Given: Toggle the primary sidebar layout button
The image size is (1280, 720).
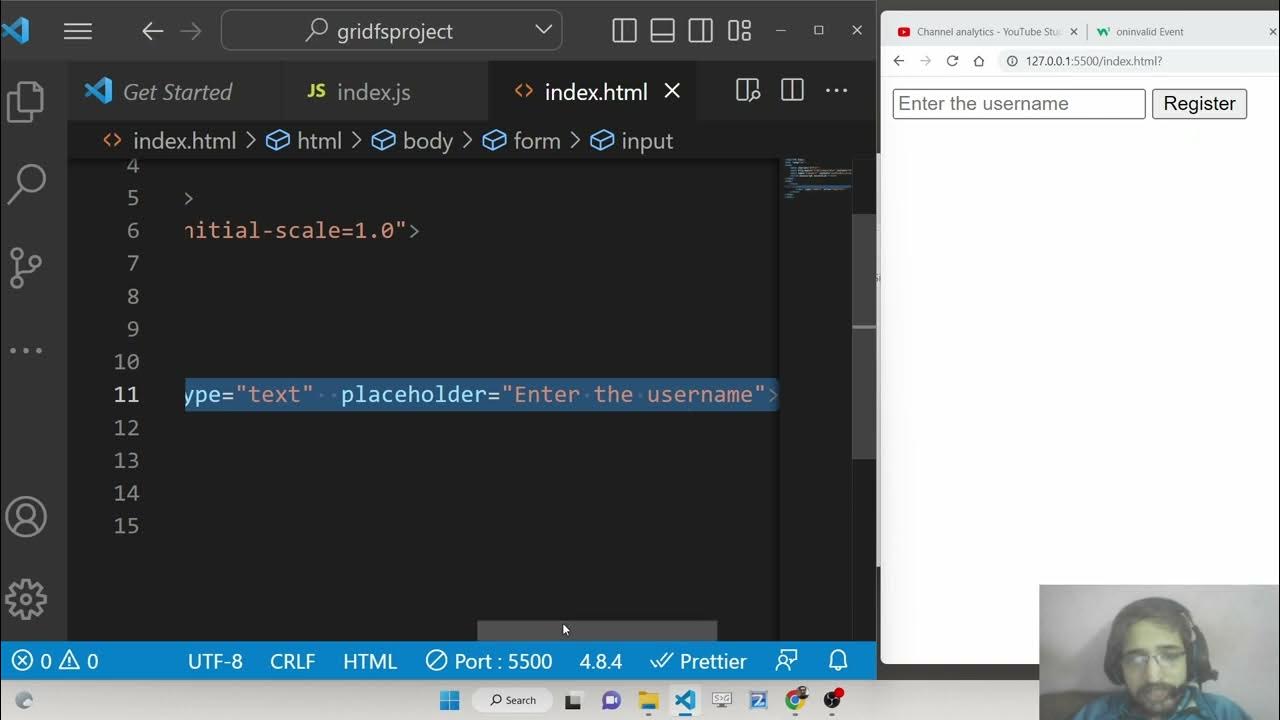Looking at the screenshot, I should tap(624, 31).
